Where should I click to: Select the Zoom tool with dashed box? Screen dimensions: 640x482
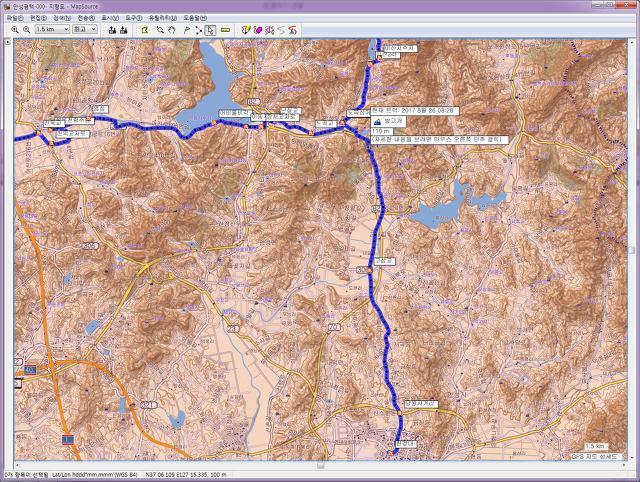(160, 30)
